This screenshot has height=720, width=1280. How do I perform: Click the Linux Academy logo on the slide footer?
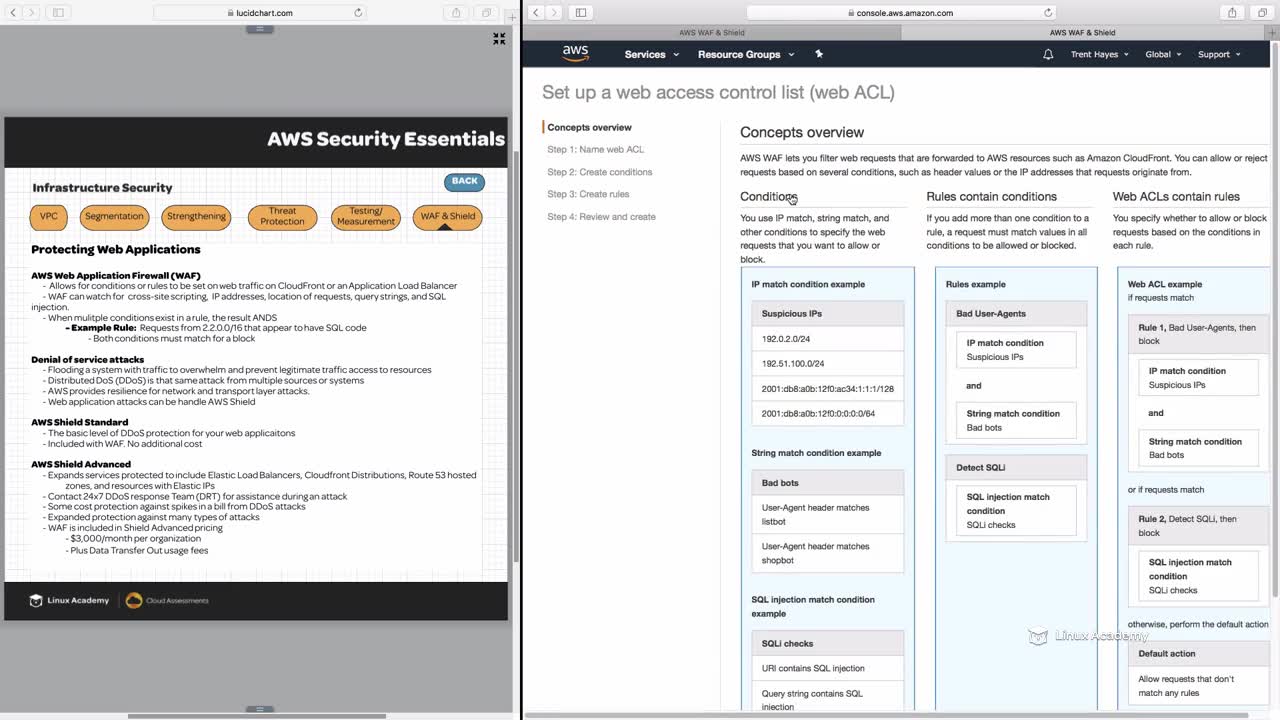[69, 600]
